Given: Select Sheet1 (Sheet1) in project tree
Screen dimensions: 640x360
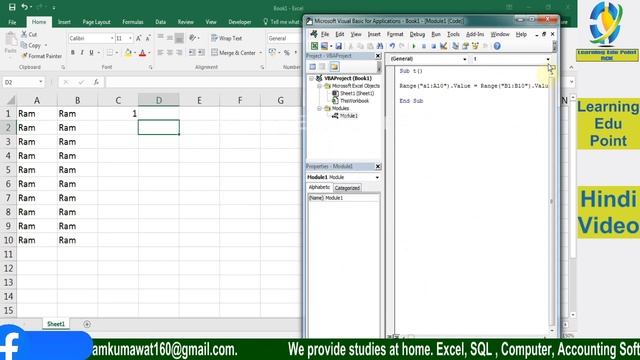Looking at the screenshot, I should [357, 93].
